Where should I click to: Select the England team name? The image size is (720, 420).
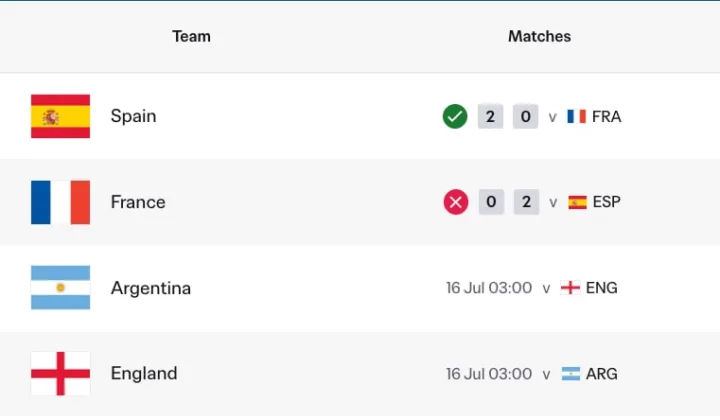point(144,373)
